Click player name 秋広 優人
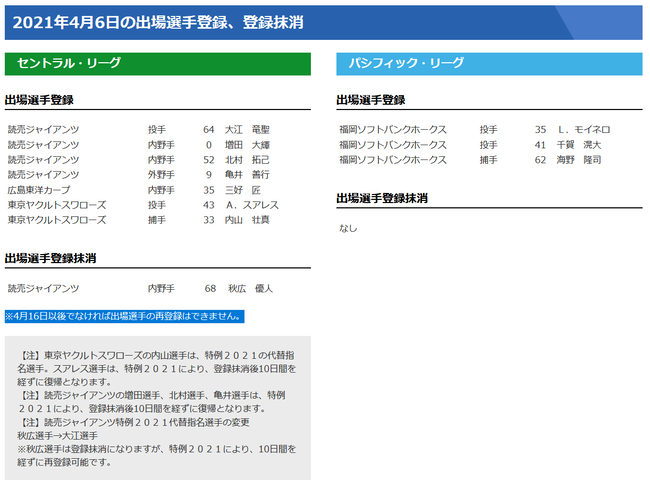Screen dimensions: 650x480 point(250,288)
